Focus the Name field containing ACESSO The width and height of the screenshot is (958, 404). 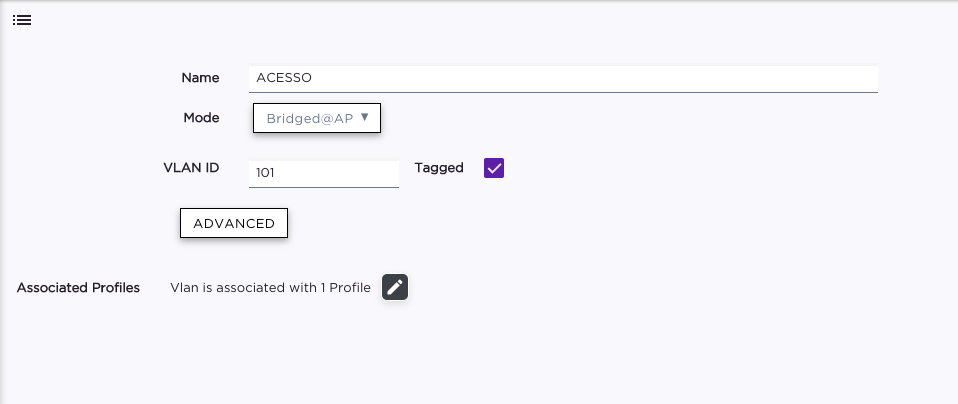click(x=562, y=78)
